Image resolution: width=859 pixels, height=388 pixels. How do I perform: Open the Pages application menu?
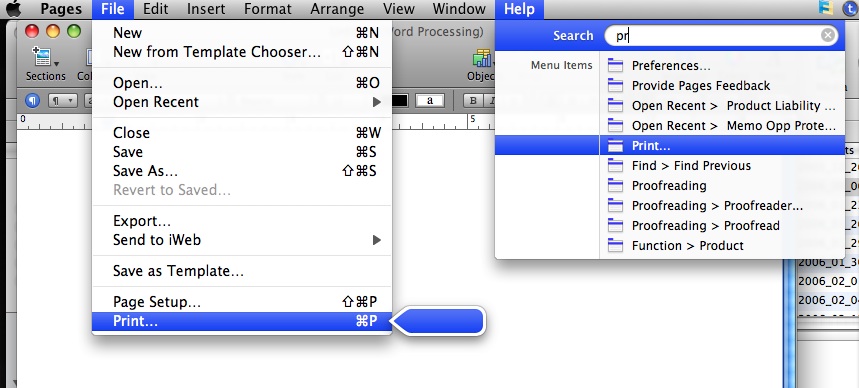pyautogui.click(x=61, y=9)
